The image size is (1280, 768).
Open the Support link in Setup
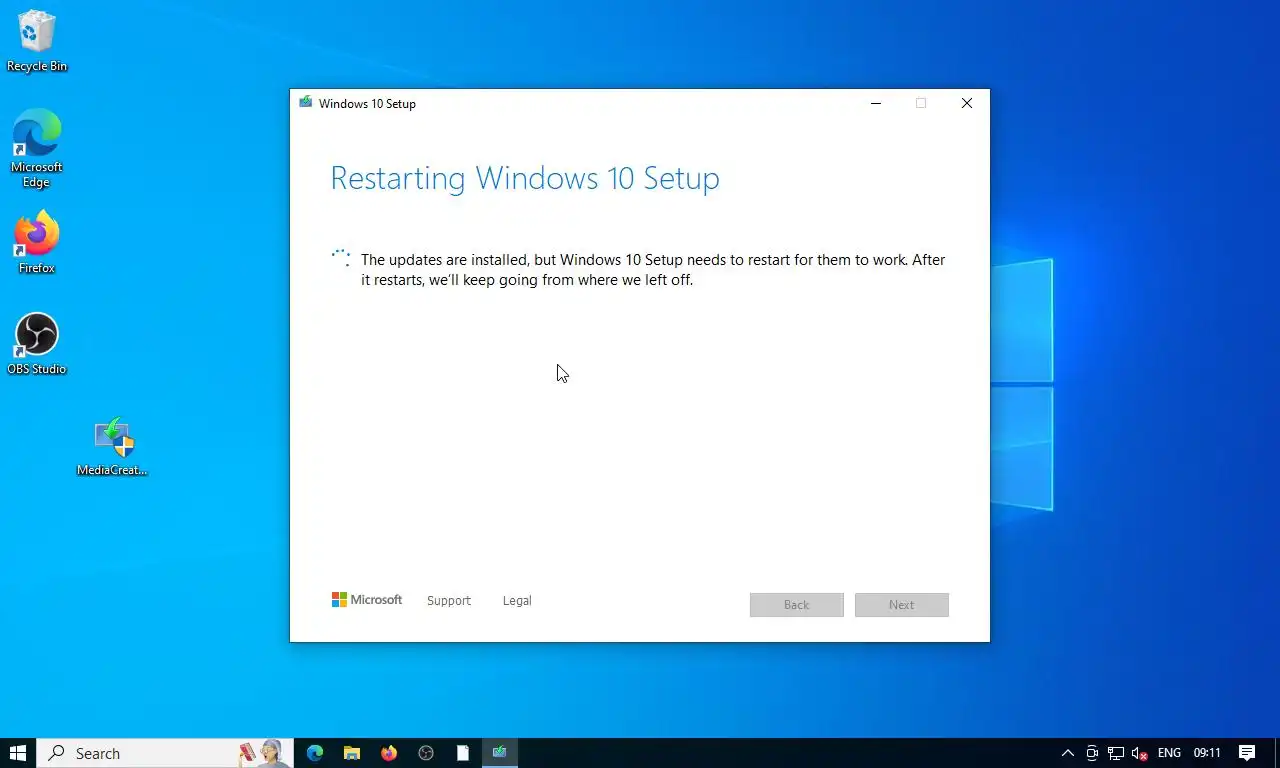[x=449, y=601]
